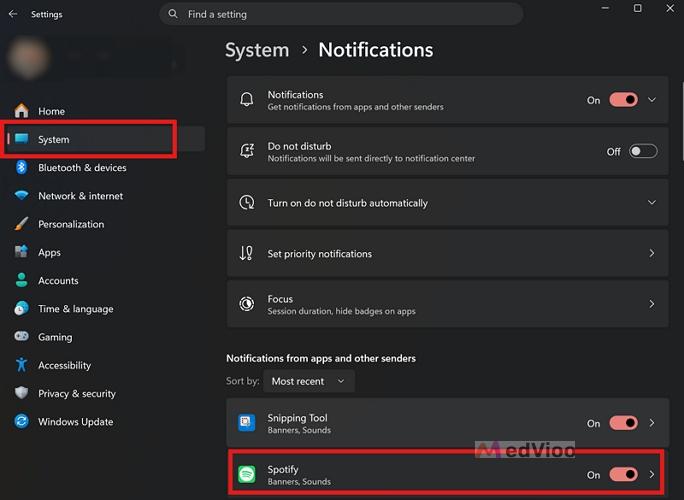The height and width of the screenshot is (500, 684).
Task: Click the Set priority notifications label
Action: coord(320,253)
